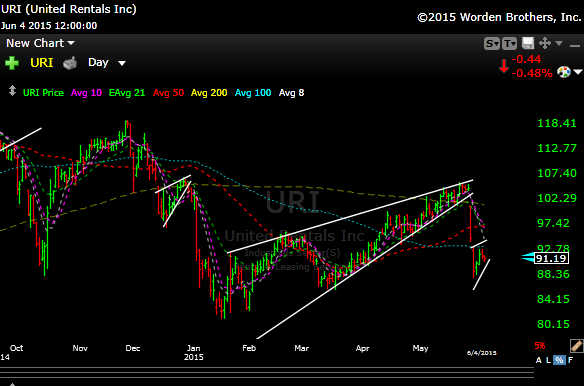Click the Dec label on time axis
Viewport: 584px width, 386px height.
(x=133, y=348)
